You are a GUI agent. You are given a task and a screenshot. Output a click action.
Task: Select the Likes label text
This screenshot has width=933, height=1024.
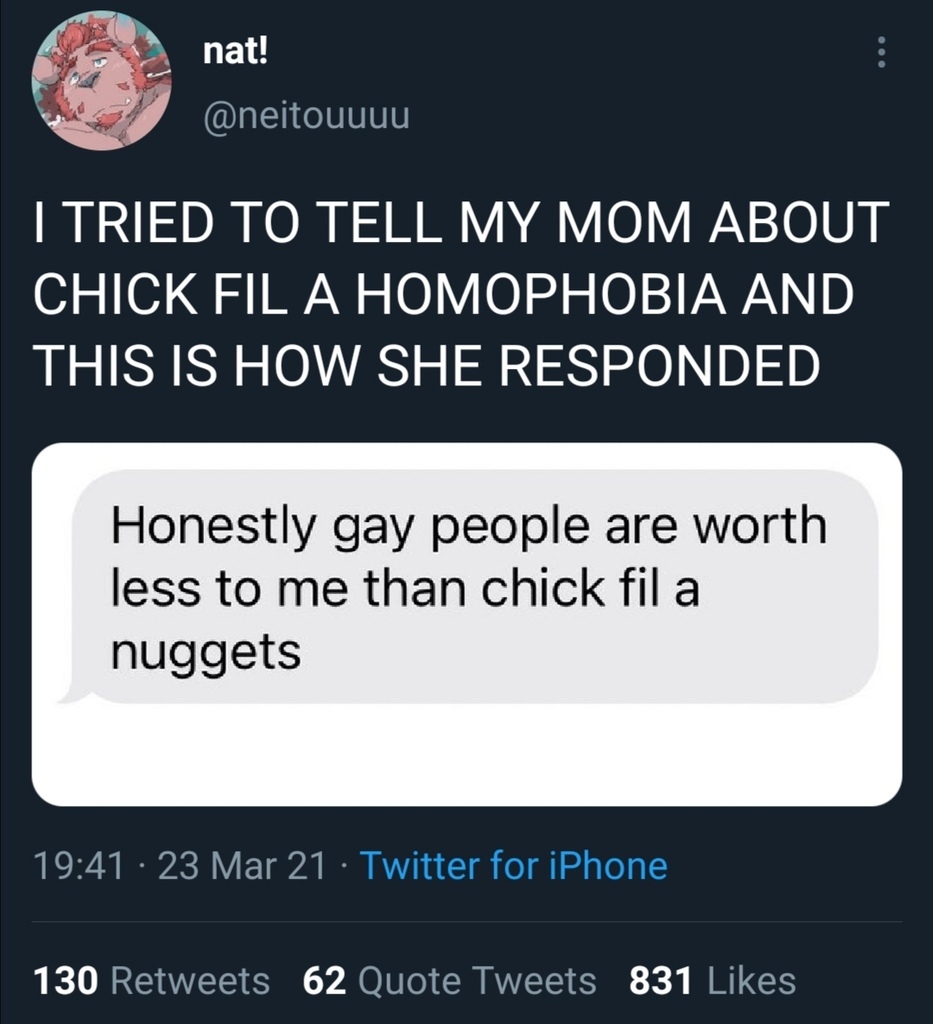[751, 981]
